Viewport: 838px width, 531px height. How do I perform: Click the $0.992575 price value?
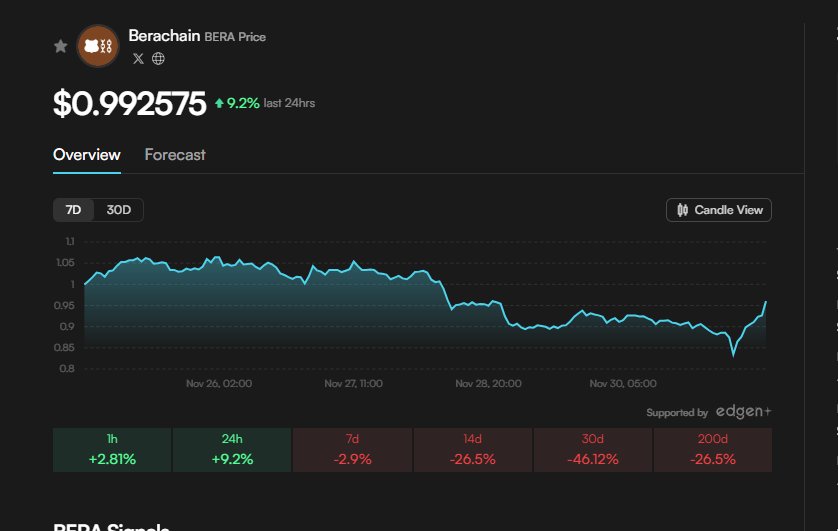click(x=129, y=104)
